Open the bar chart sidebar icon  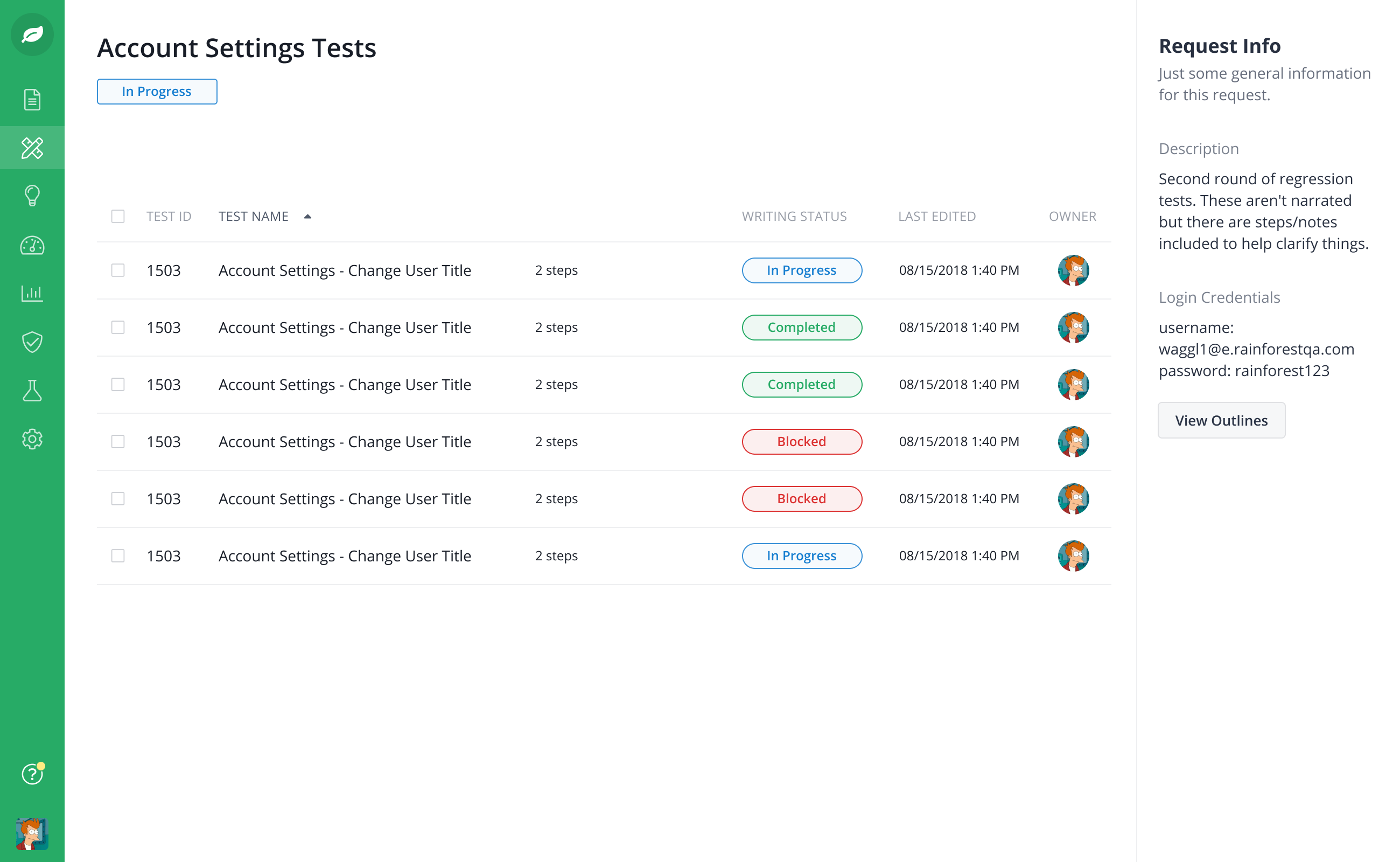coord(32,294)
